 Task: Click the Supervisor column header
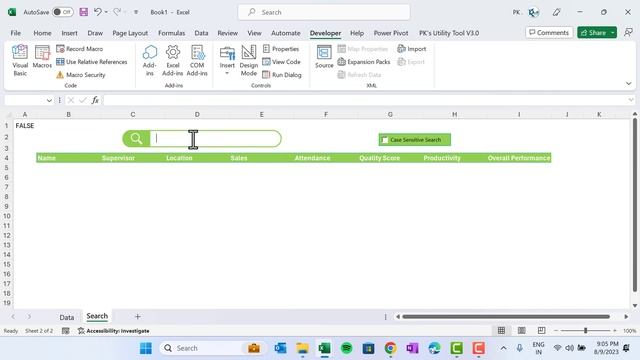point(118,158)
